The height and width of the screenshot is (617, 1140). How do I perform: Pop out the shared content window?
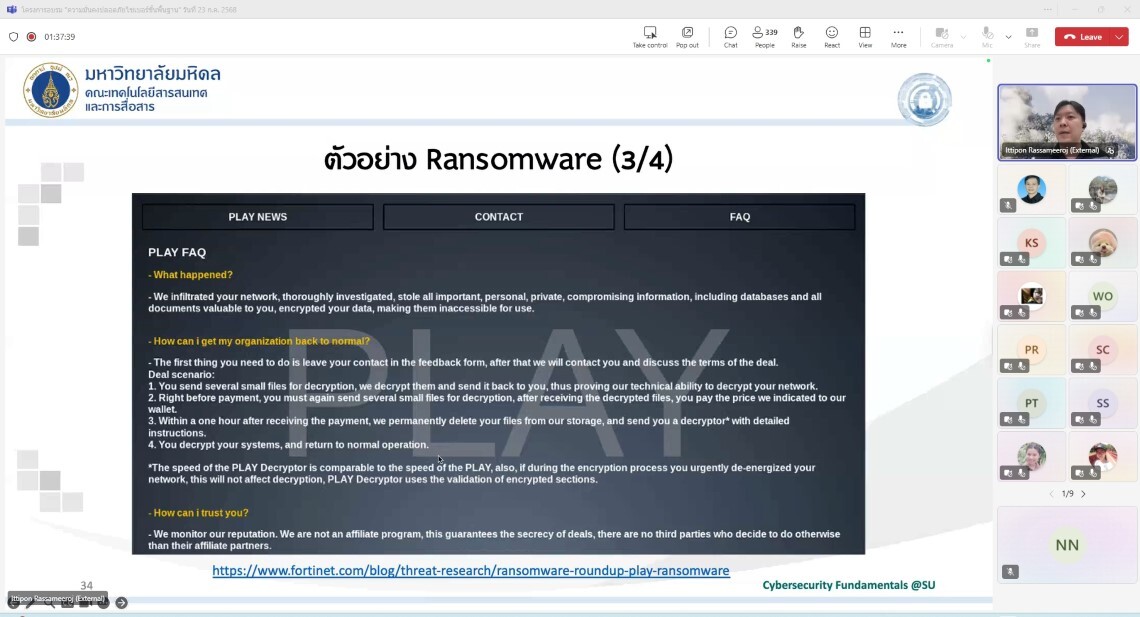(x=687, y=37)
